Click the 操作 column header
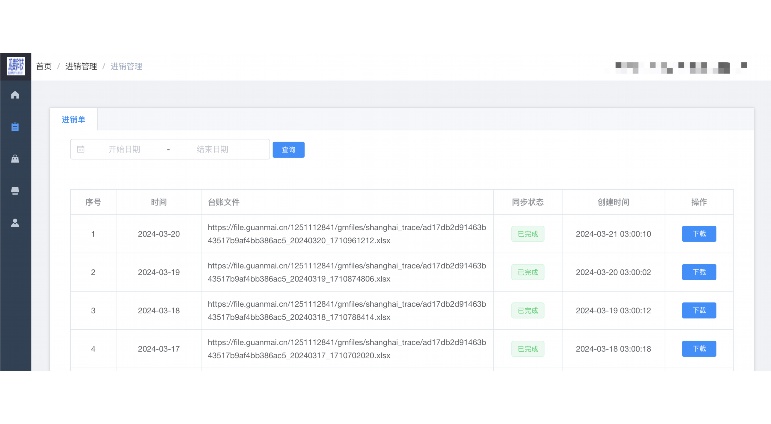This screenshot has width=771, height=424. point(699,202)
